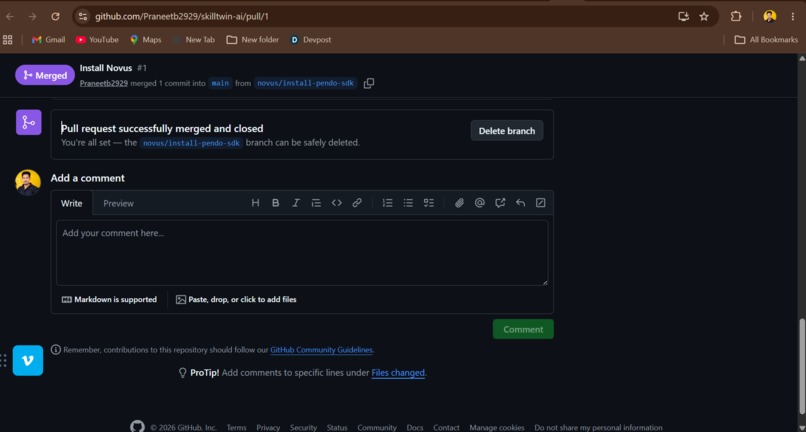Insert a task list in comment
806x432 pixels.
point(429,203)
